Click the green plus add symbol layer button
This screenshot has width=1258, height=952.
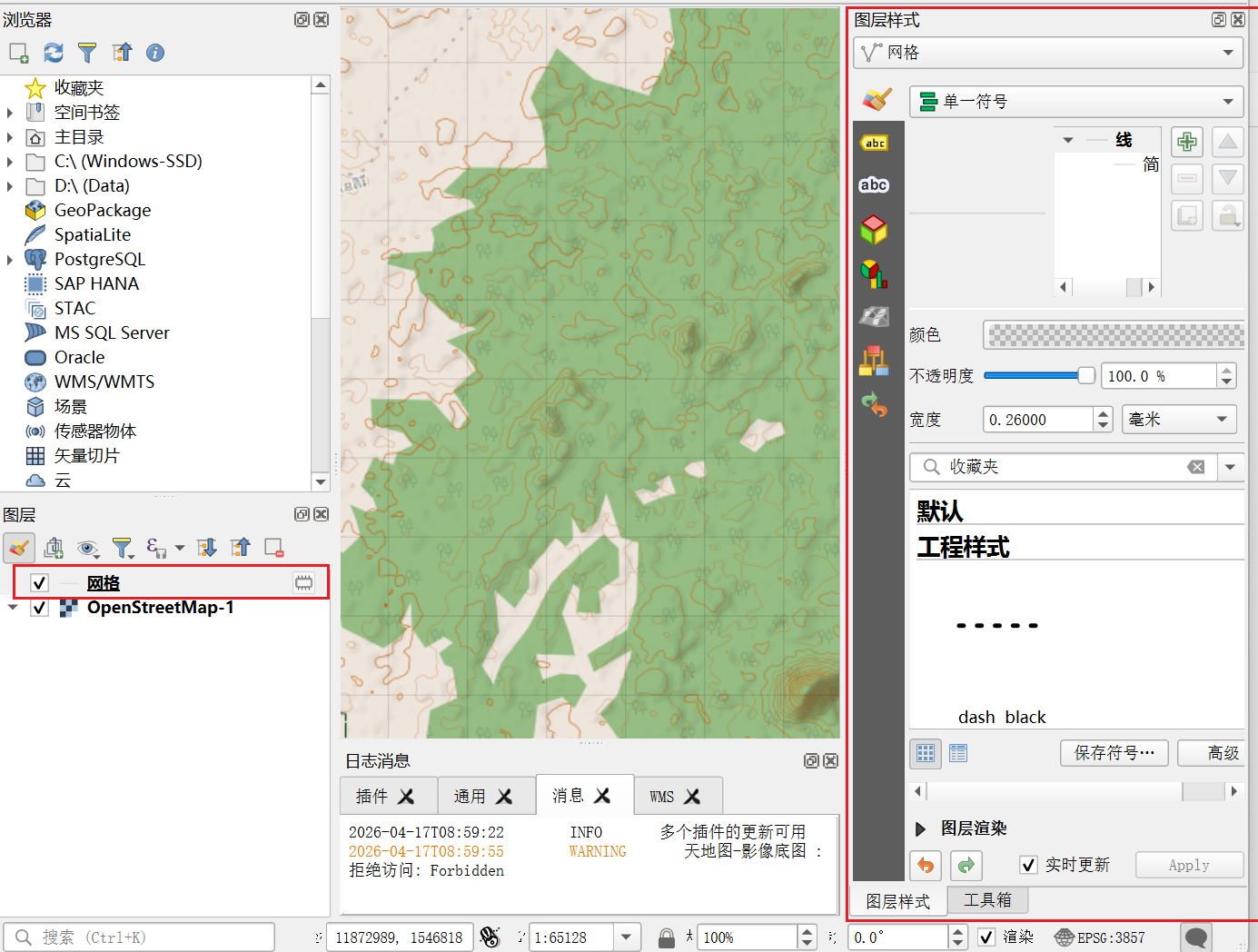tap(1186, 142)
